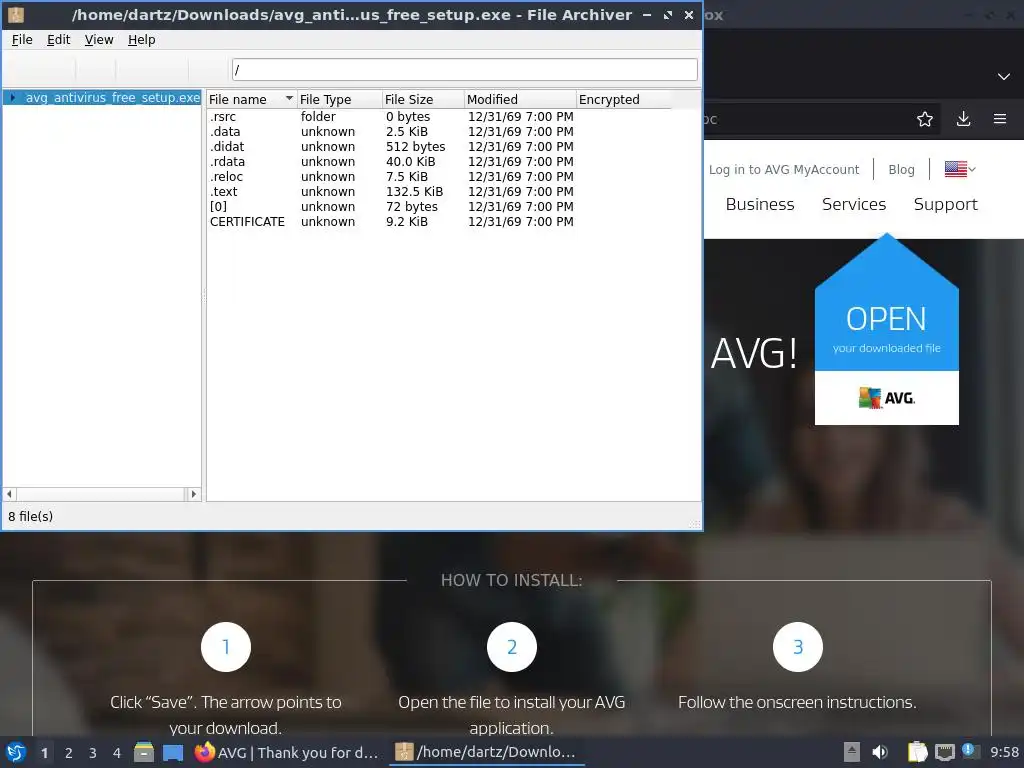The height and width of the screenshot is (768, 1024).
Task: Click the archive path input field
Action: (x=464, y=69)
